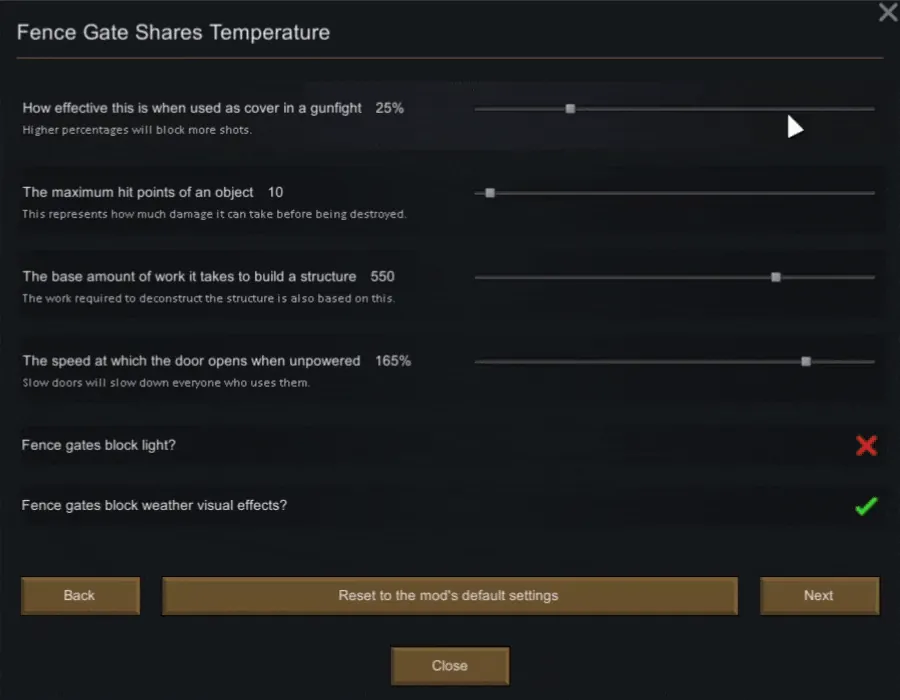Click the 25% cover effectiveness value

pyautogui.click(x=390, y=108)
